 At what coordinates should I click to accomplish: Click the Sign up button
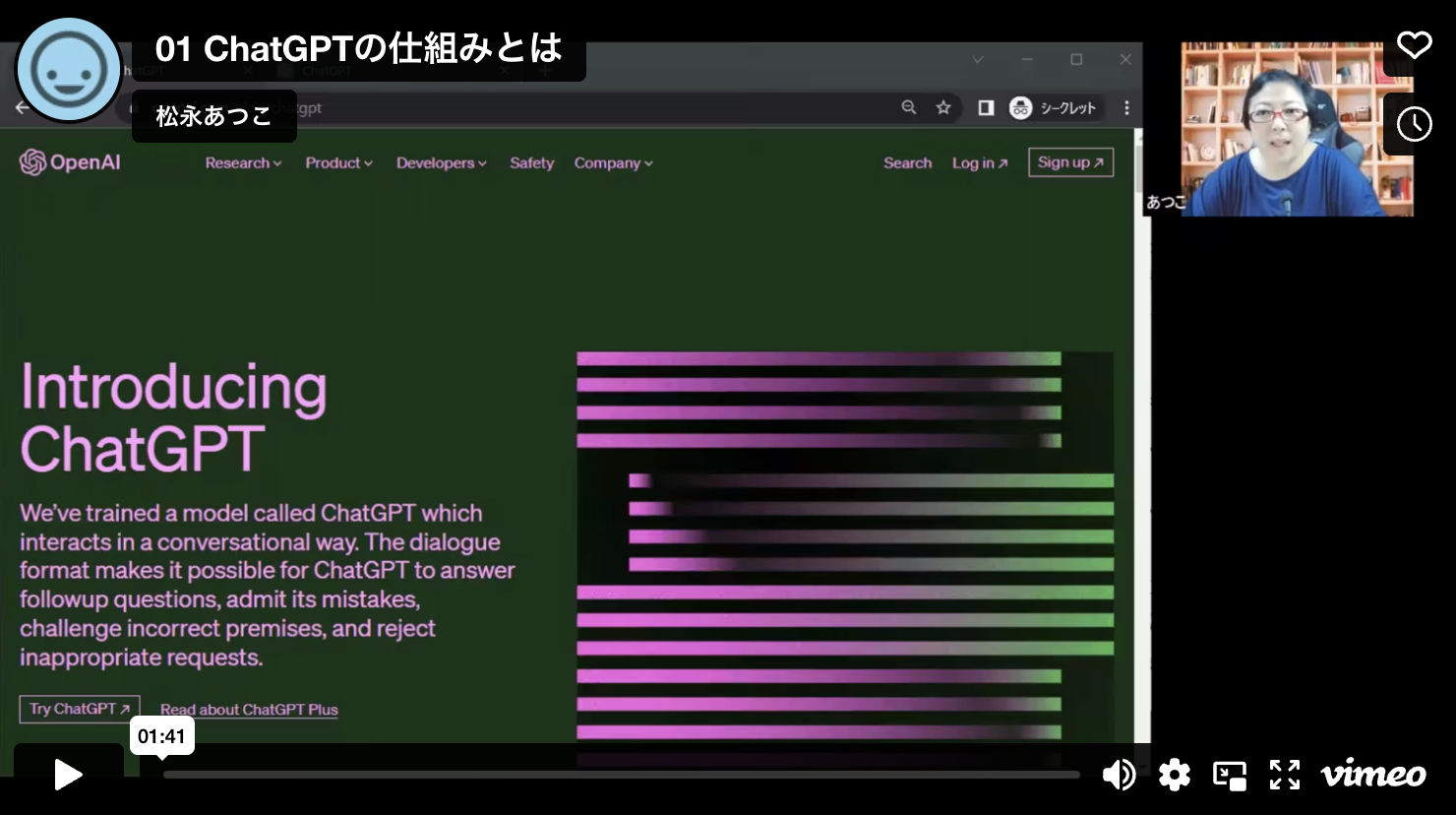point(1070,162)
